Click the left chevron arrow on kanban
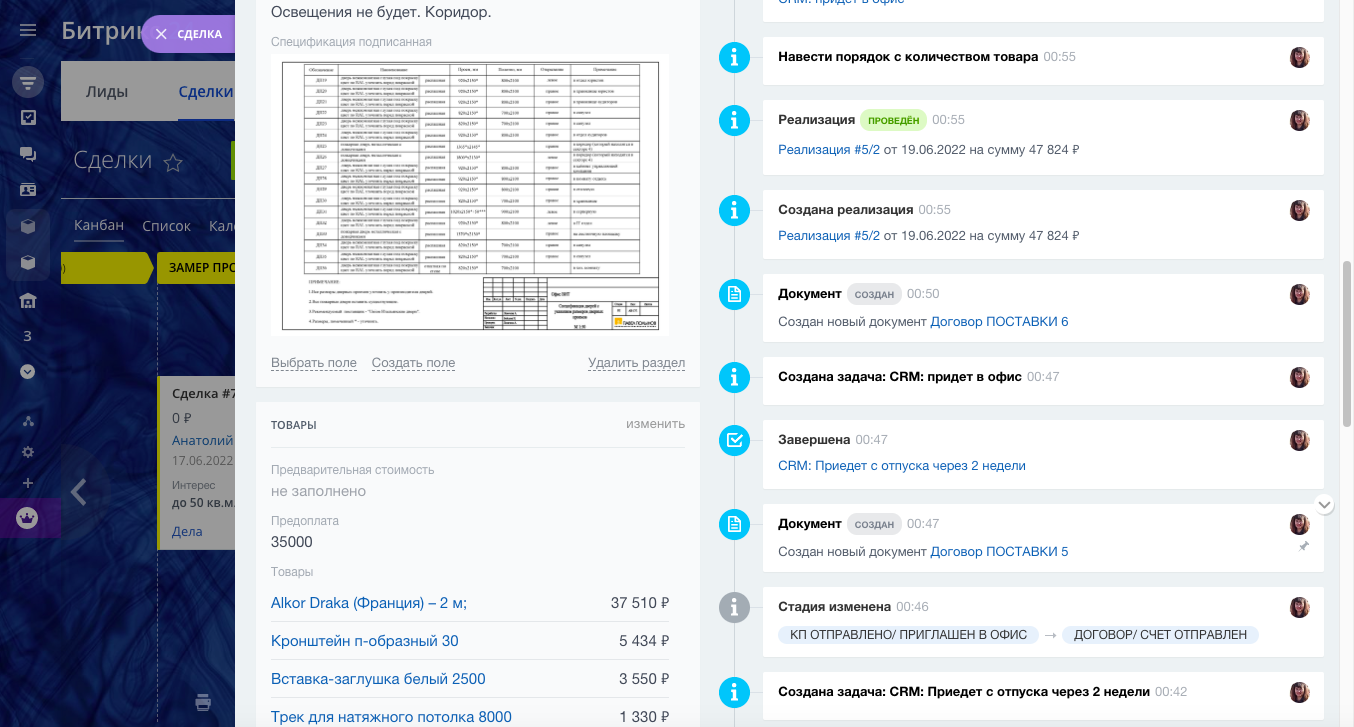This screenshot has width=1354, height=727. coord(78,491)
